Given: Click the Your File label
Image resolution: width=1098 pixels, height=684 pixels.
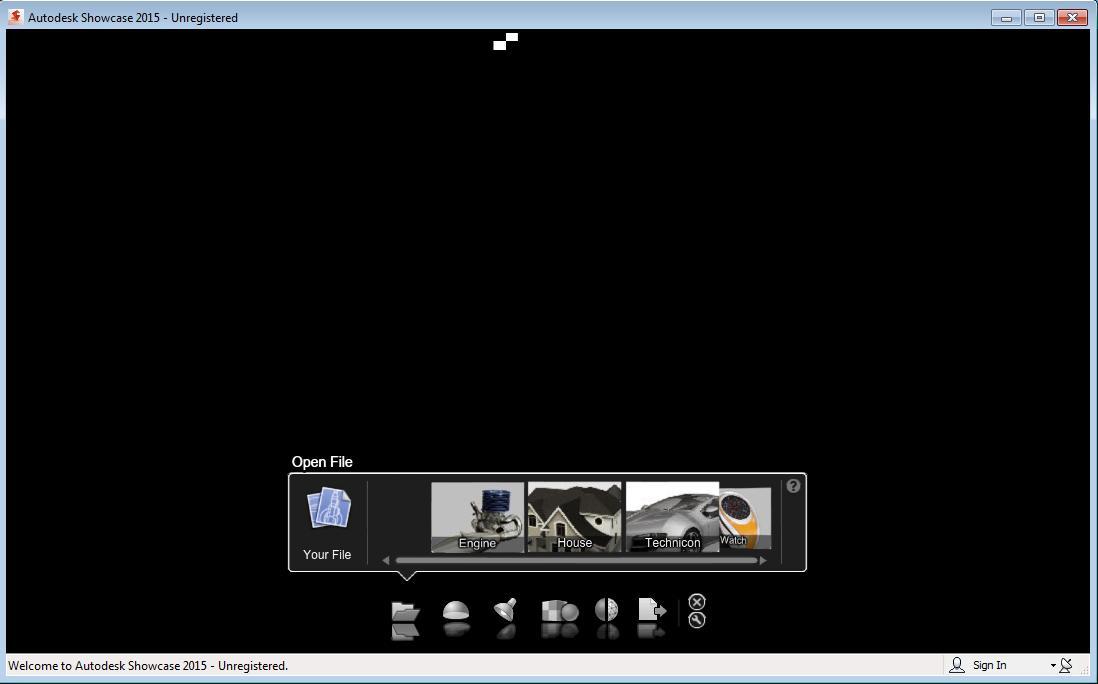Looking at the screenshot, I should click(327, 554).
